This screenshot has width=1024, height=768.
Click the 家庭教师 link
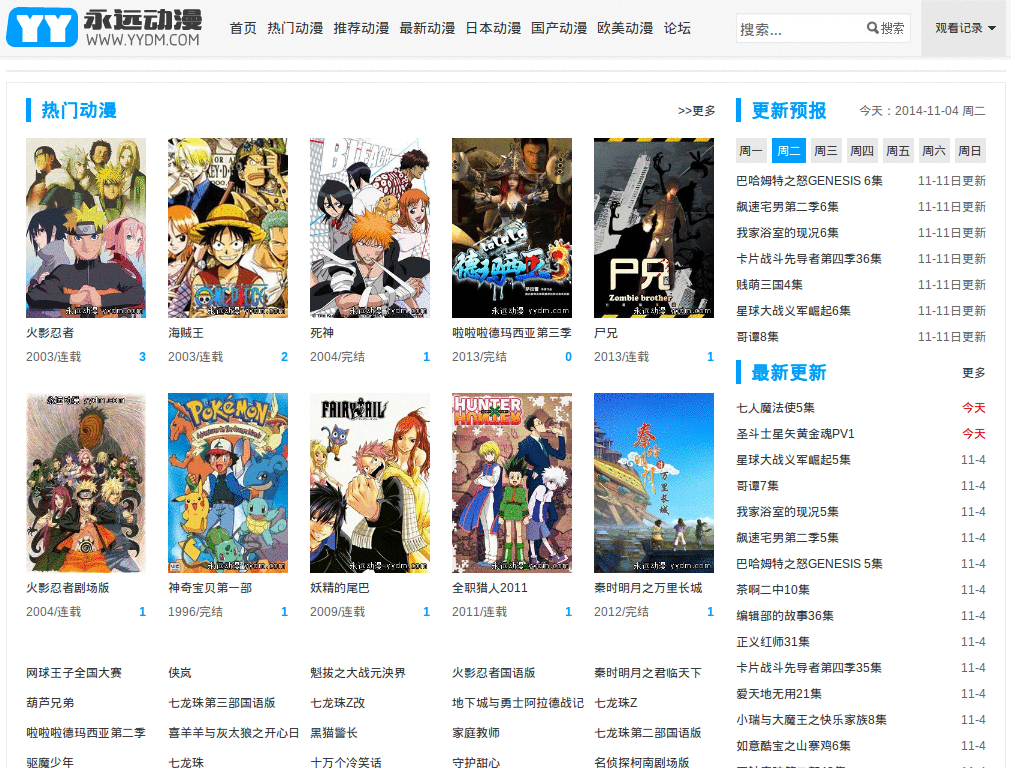476,733
